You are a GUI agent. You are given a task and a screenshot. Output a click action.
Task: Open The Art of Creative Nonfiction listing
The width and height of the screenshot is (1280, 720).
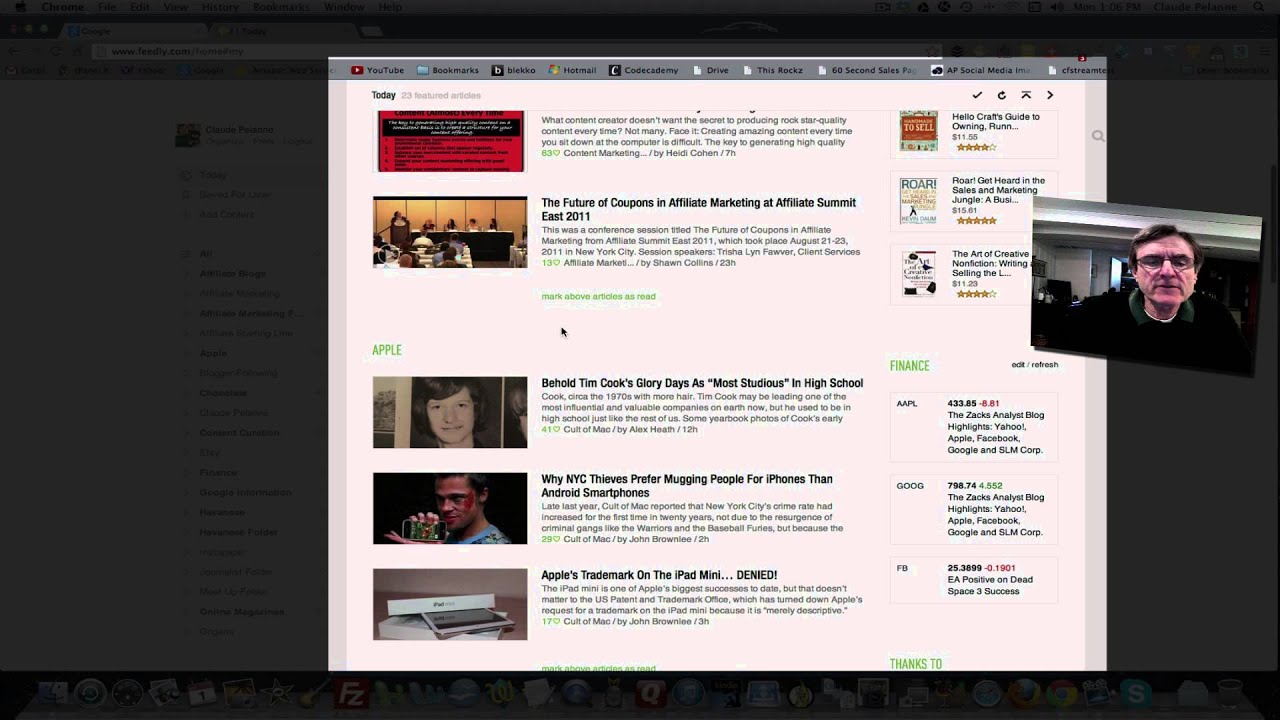tap(990, 264)
